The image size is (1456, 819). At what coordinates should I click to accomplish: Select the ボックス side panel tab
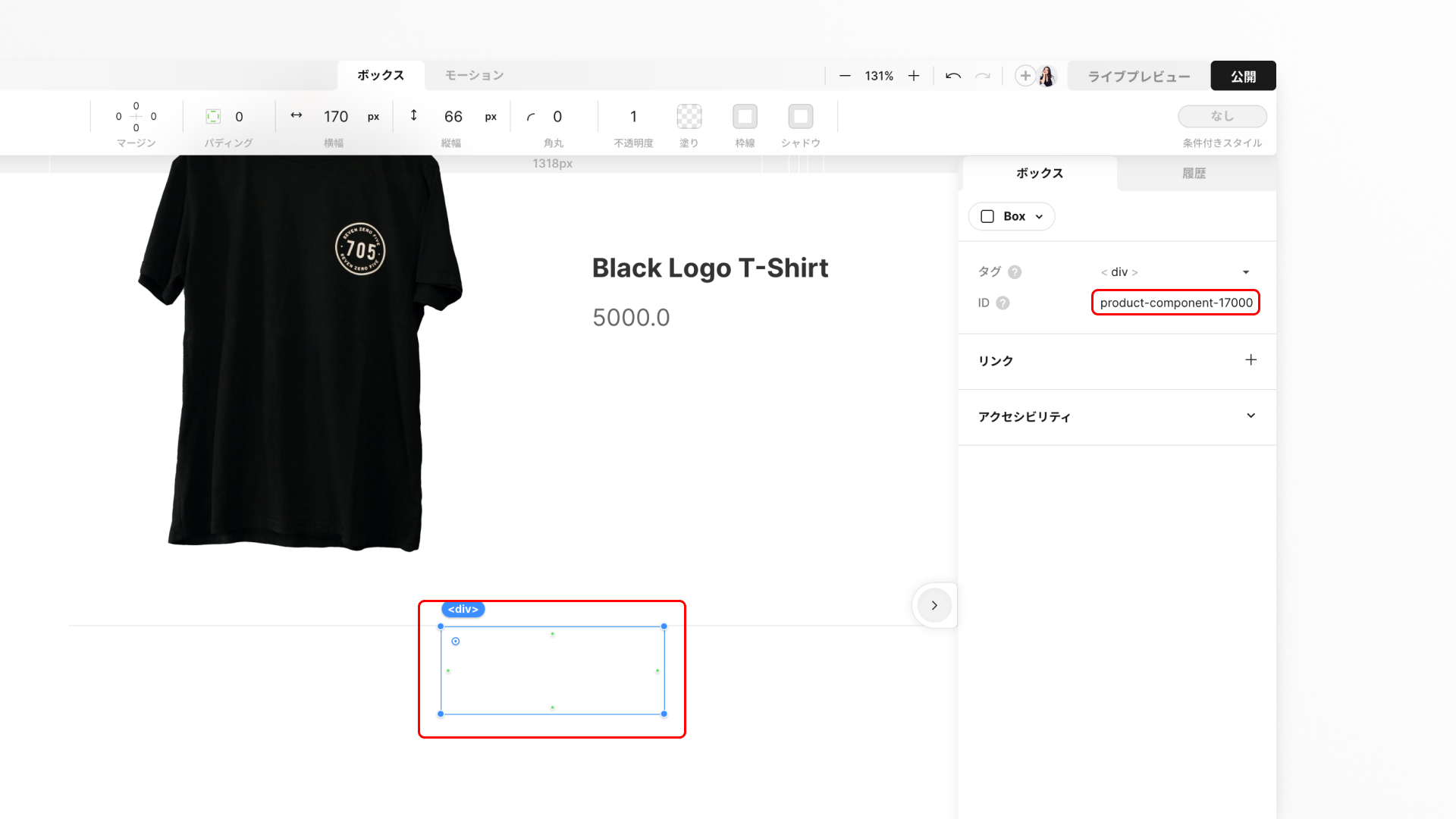tap(1040, 173)
